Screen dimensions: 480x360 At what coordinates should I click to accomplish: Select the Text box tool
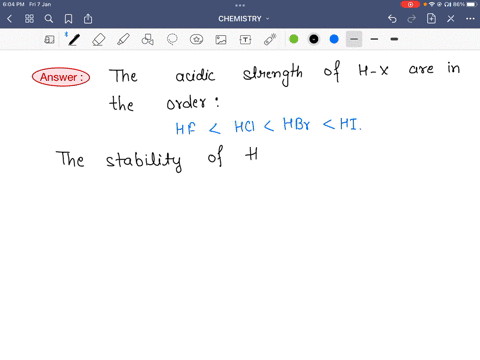click(x=245, y=40)
